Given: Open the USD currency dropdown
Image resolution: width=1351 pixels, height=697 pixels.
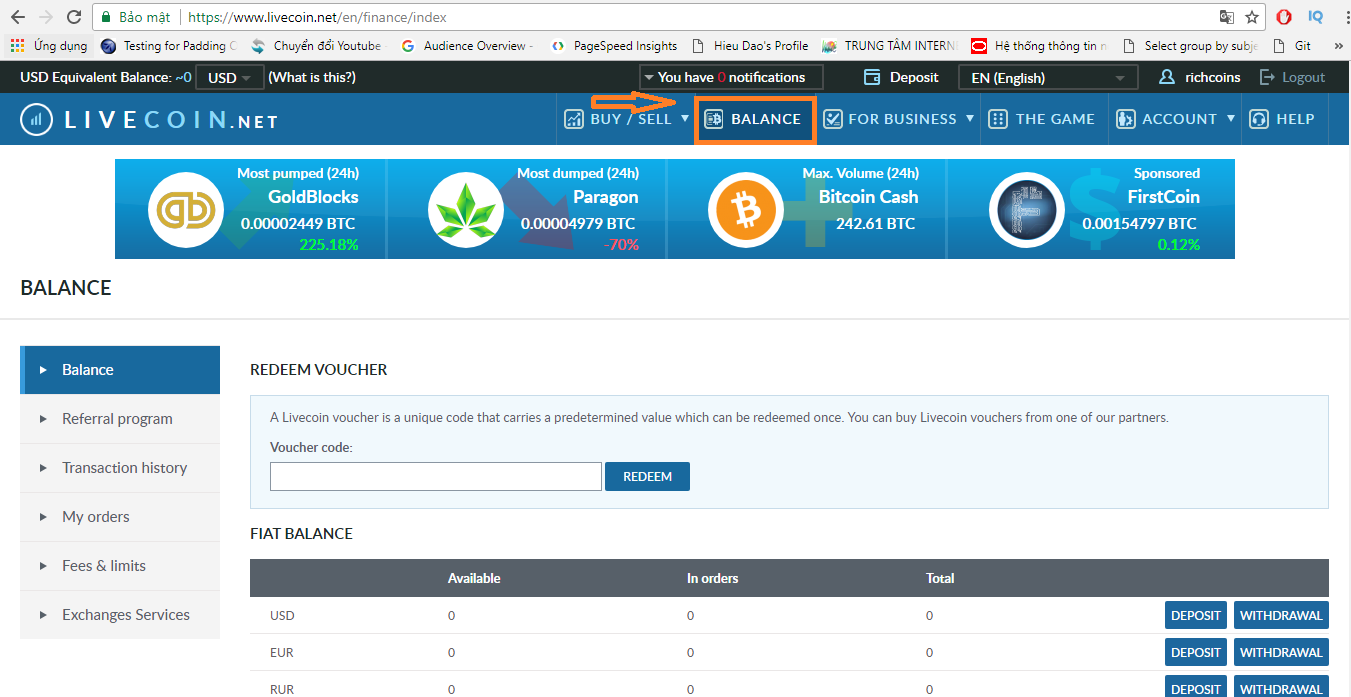Looking at the screenshot, I should click(x=229, y=78).
